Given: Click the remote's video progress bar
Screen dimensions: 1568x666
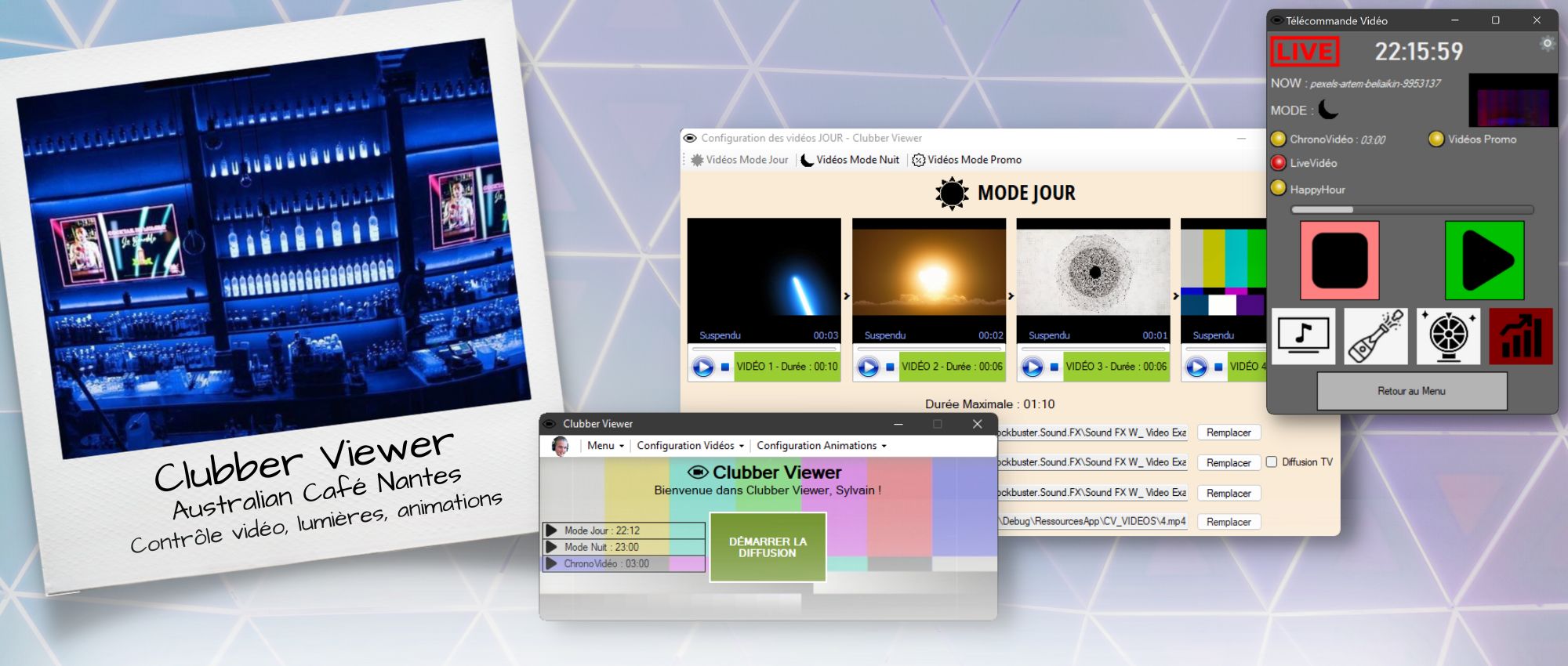Looking at the screenshot, I should pos(1412,210).
